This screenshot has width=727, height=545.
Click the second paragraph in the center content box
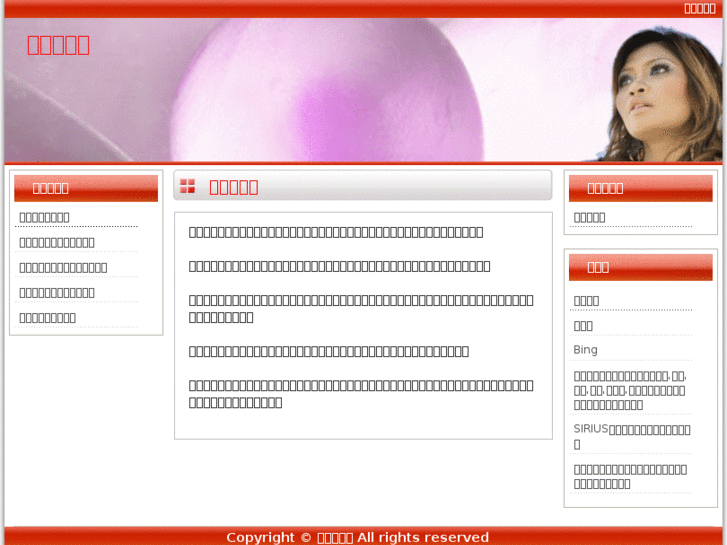339,266
